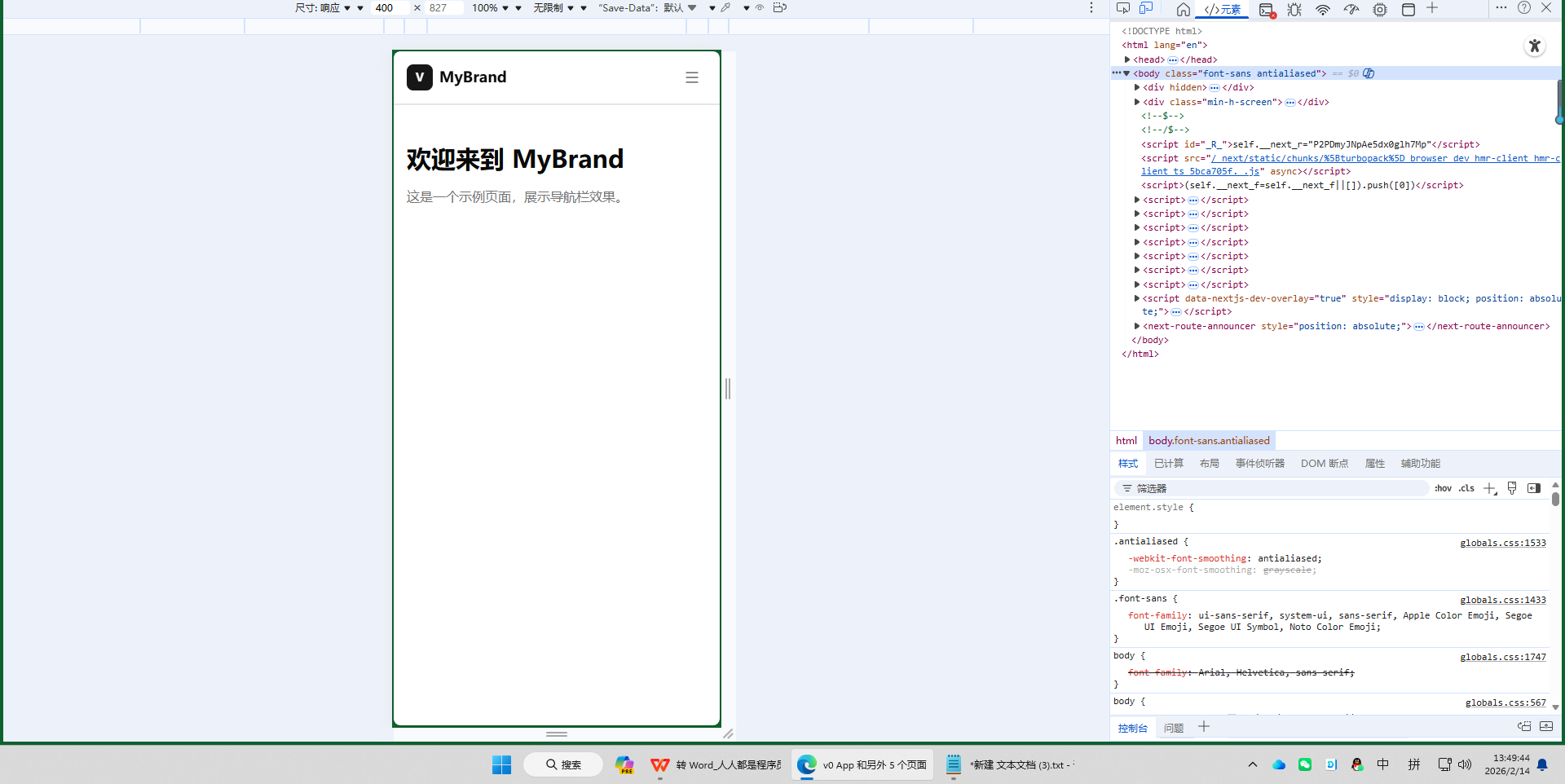1565x784 pixels.
Task: Open device toolbar more options menu
Action: 1091,7
